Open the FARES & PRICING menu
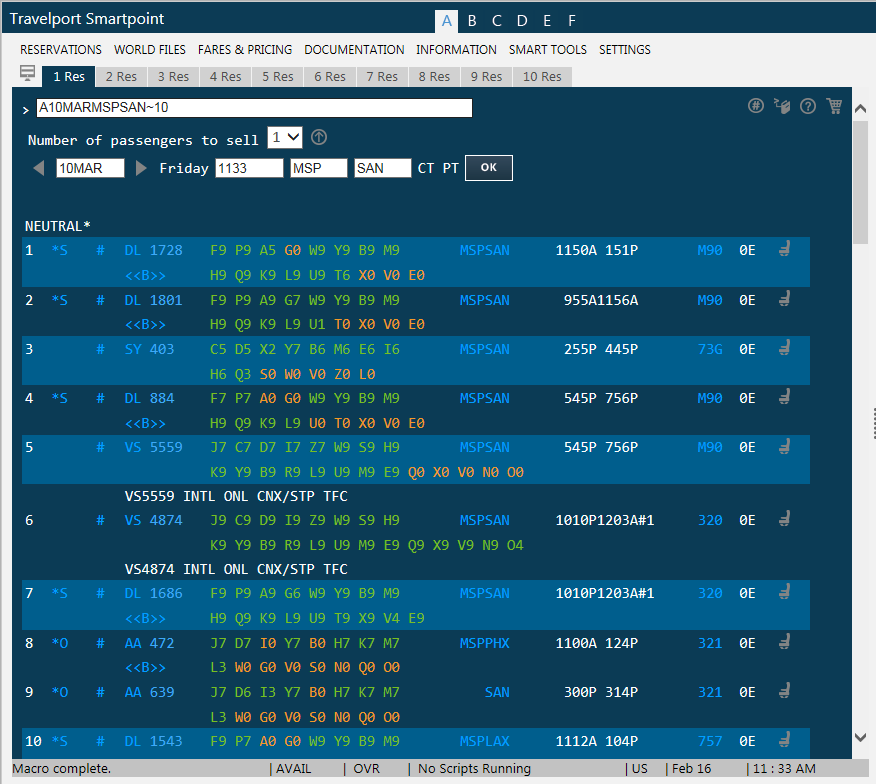876x784 pixels. click(x=245, y=50)
